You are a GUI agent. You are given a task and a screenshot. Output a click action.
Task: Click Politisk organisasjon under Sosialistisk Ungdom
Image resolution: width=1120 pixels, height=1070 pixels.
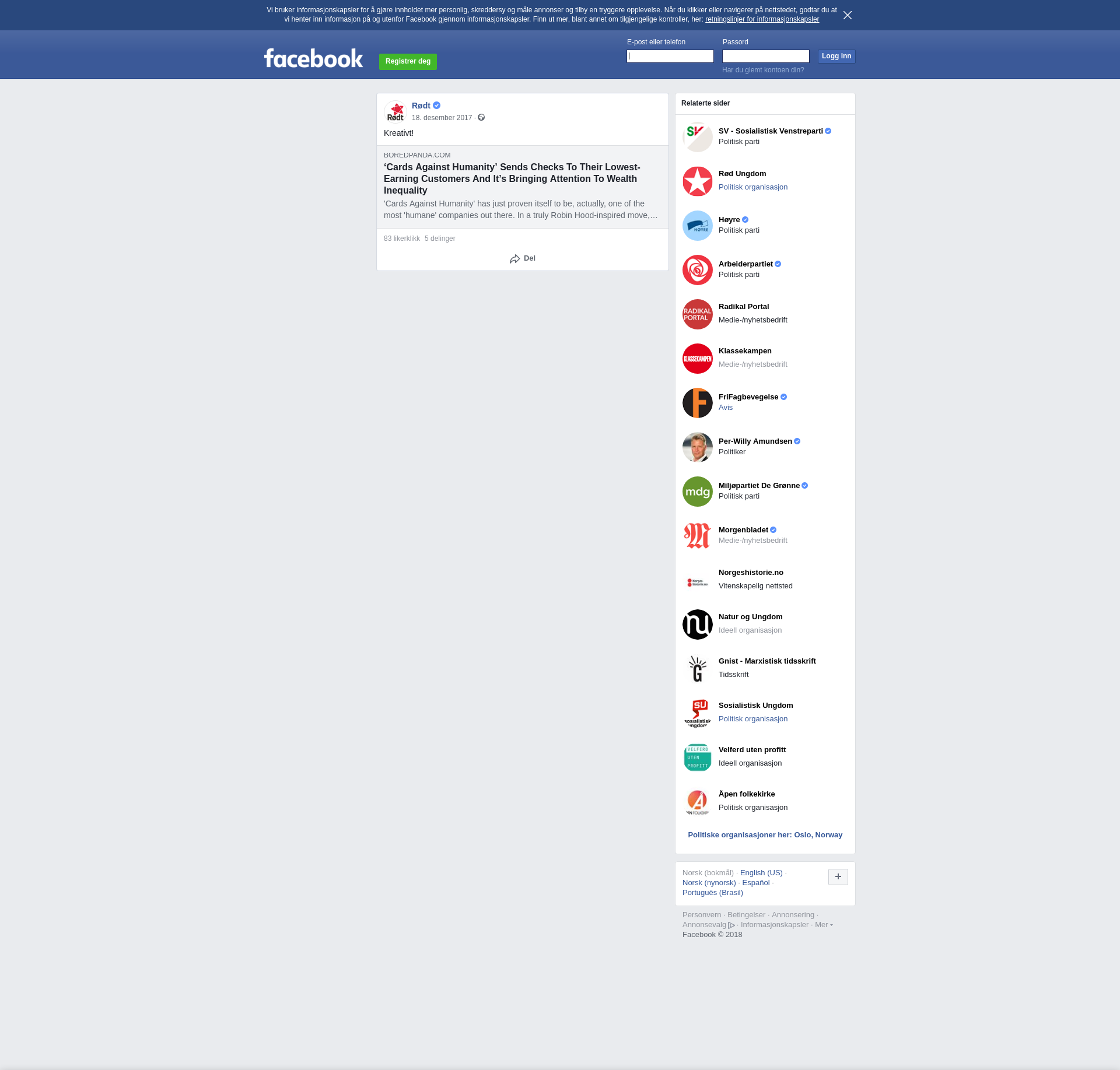tap(753, 719)
